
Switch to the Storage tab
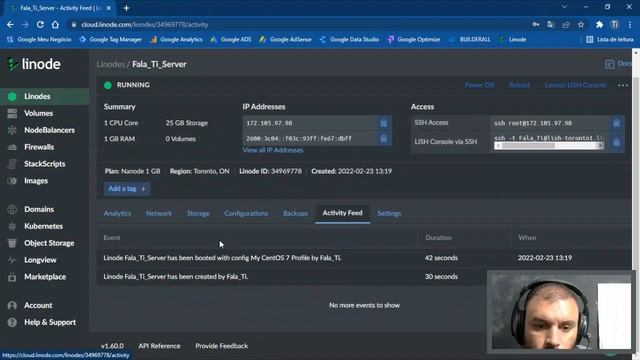pos(198,213)
